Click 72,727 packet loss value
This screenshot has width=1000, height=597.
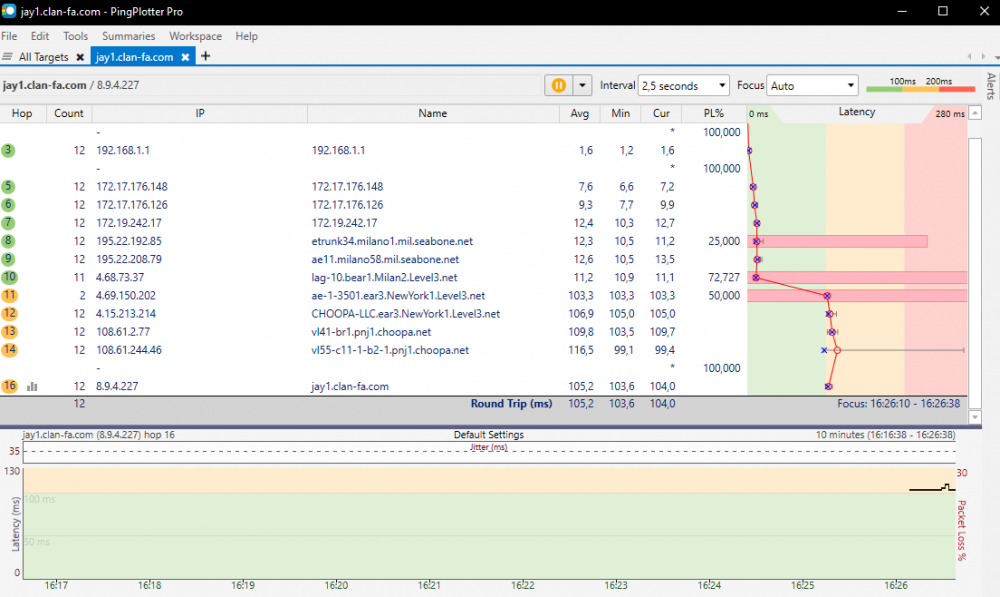724,277
